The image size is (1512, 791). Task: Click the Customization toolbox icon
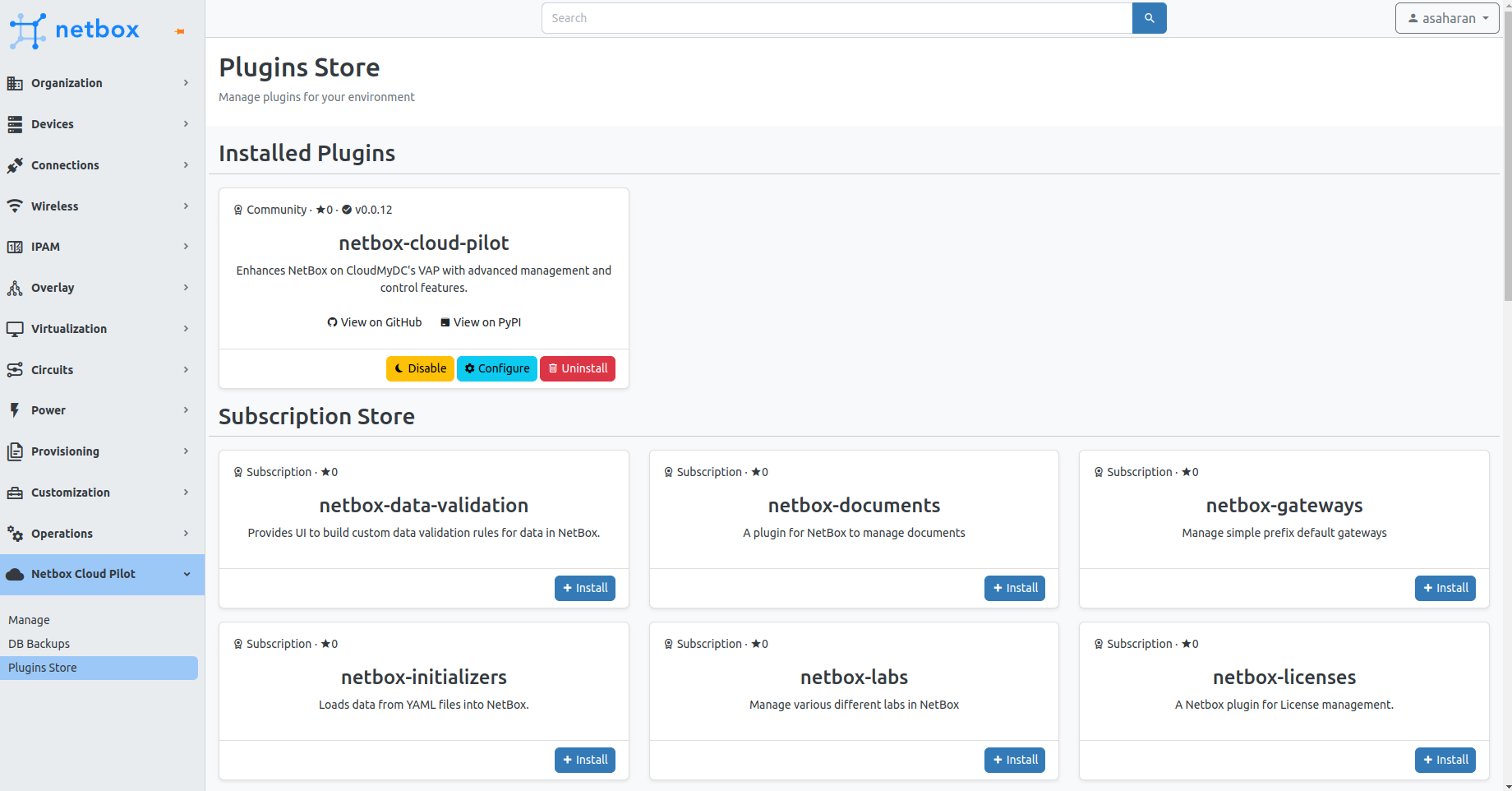tap(15, 493)
